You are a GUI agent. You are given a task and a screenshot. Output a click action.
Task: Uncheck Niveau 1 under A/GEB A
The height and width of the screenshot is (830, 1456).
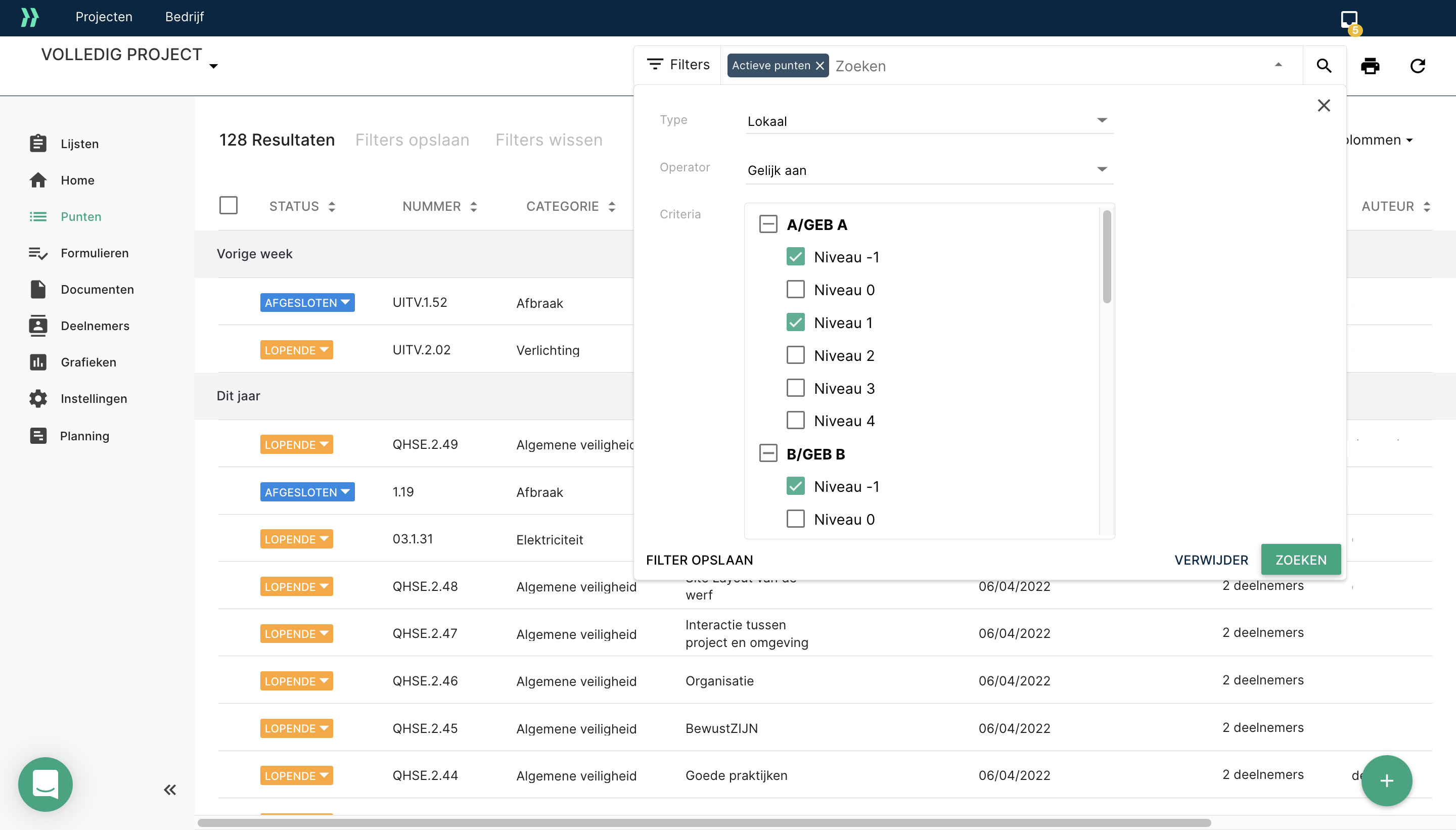[x=795, y=322]
